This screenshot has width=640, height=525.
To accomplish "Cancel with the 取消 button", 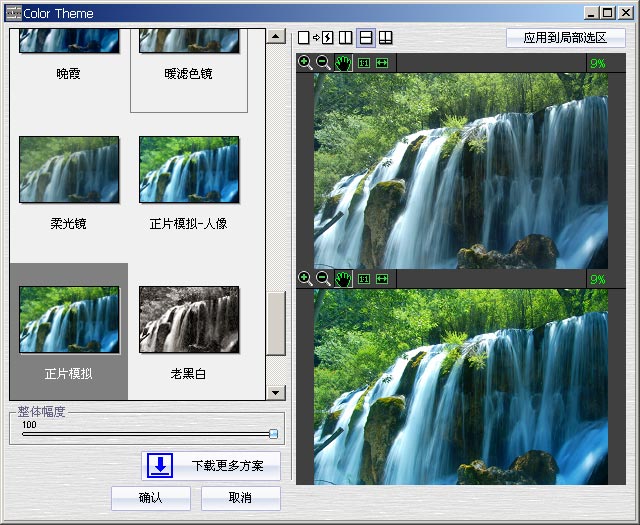I will coord(240,498).
